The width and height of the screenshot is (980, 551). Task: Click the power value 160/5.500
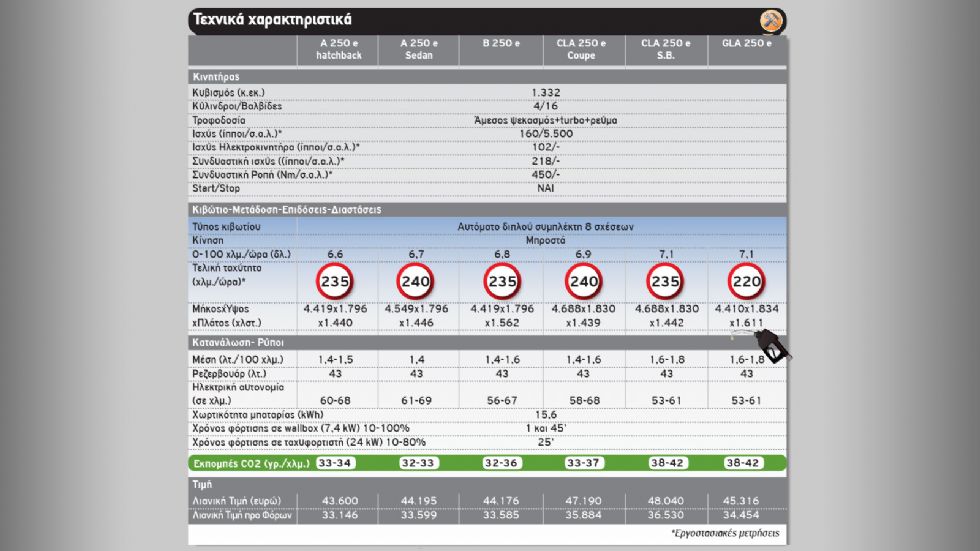point(546,134)
